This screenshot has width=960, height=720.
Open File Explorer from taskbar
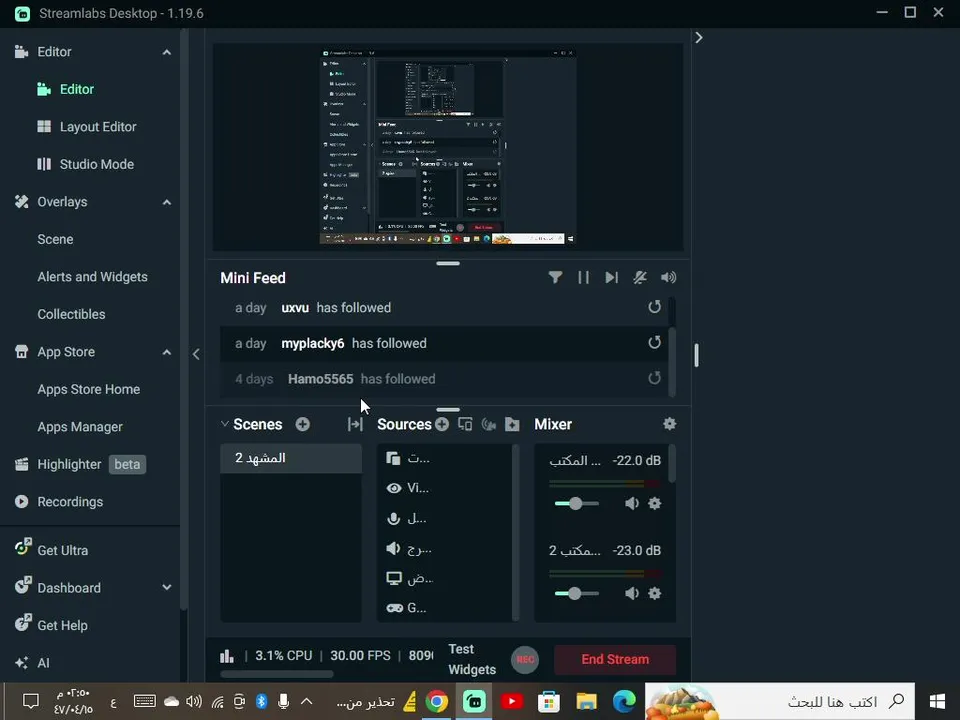tap(586, 701)
